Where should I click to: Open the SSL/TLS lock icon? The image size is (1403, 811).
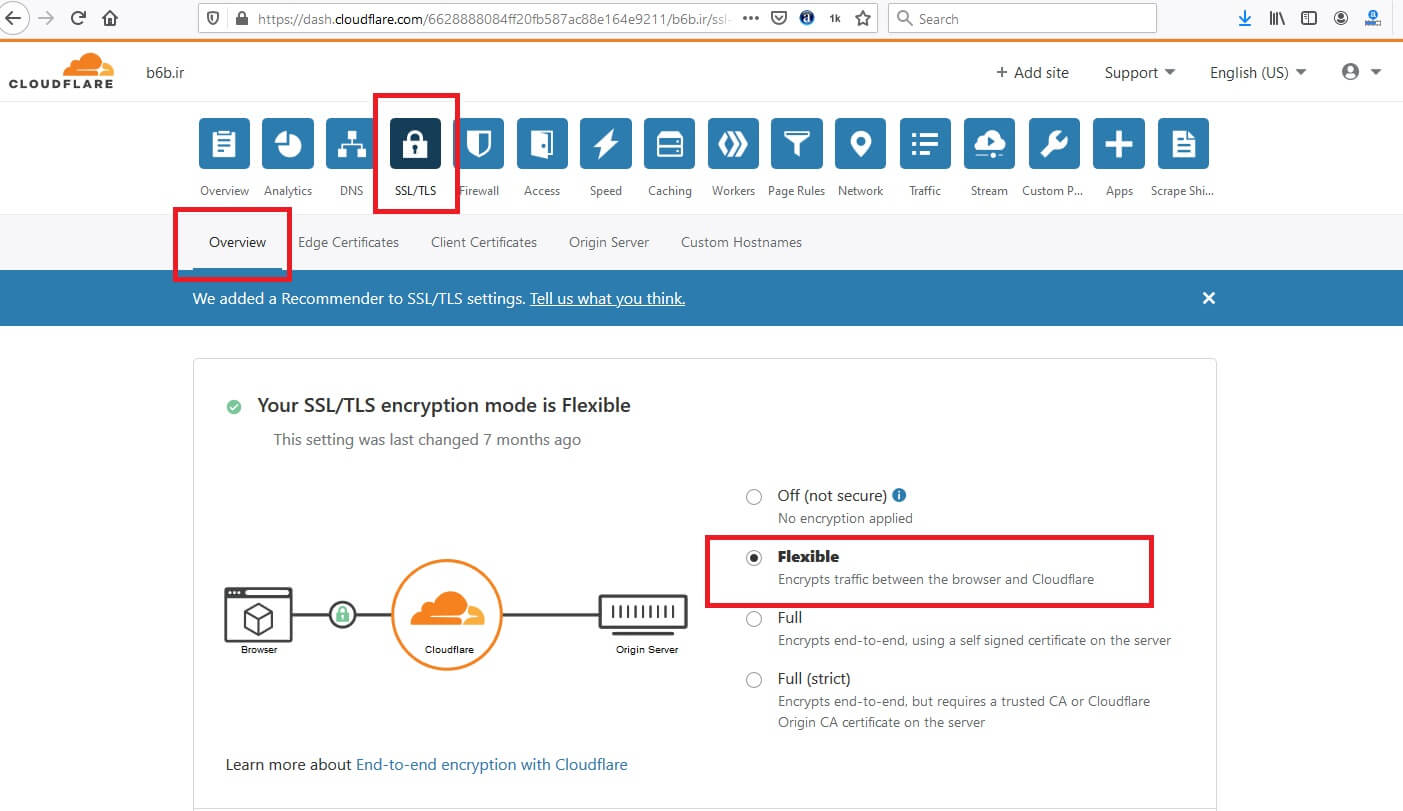coord(415,144)
